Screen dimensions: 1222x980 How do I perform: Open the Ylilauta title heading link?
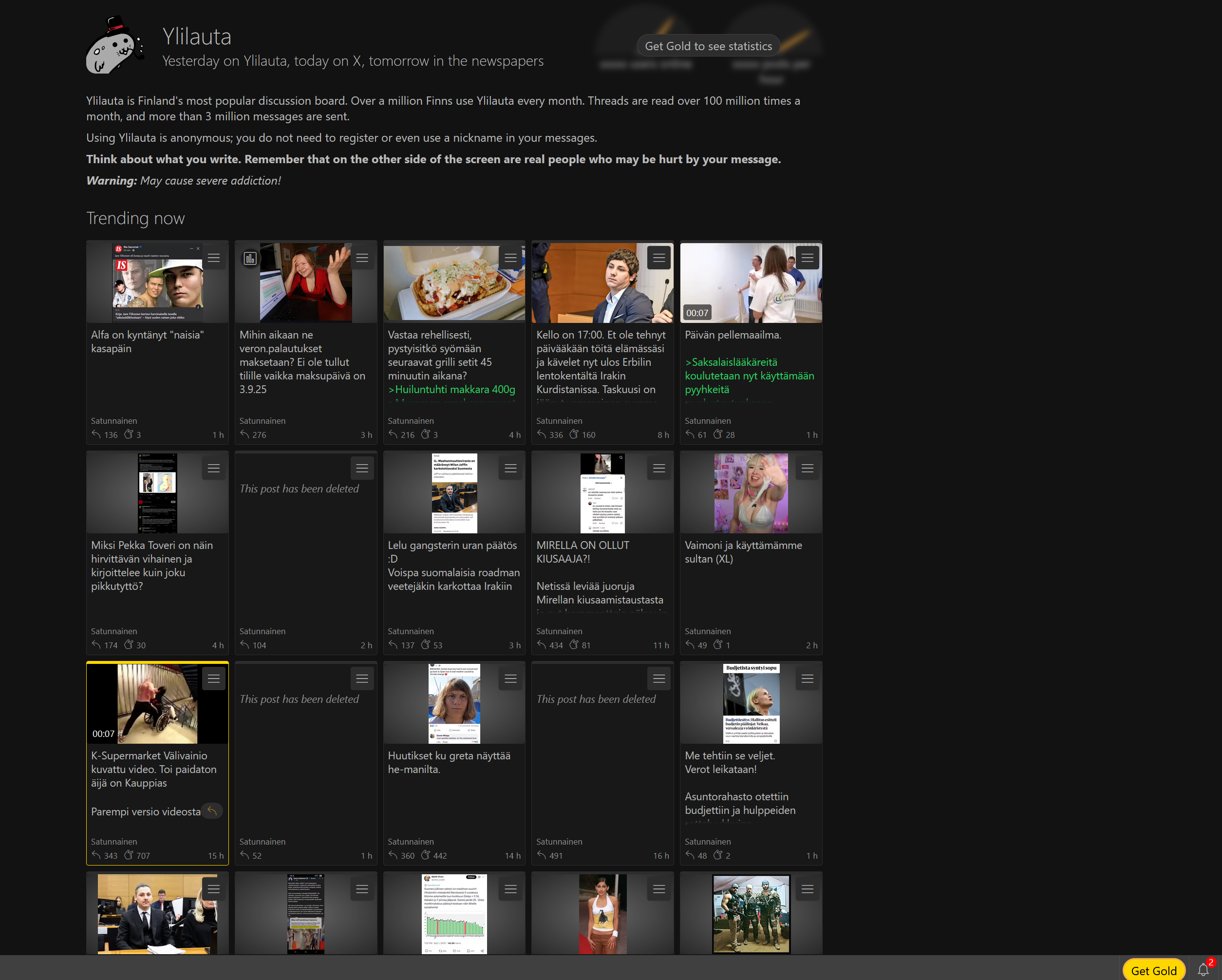pyautogui.click(x=197, y=36)
